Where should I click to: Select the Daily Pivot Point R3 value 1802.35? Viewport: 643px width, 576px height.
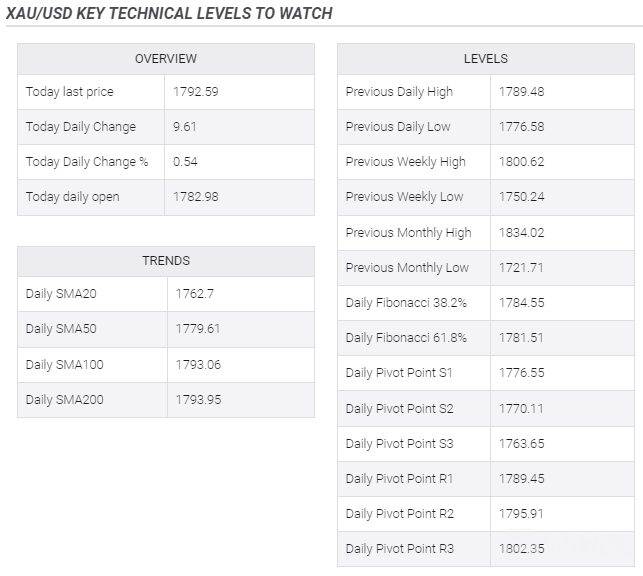click(521, 549)
